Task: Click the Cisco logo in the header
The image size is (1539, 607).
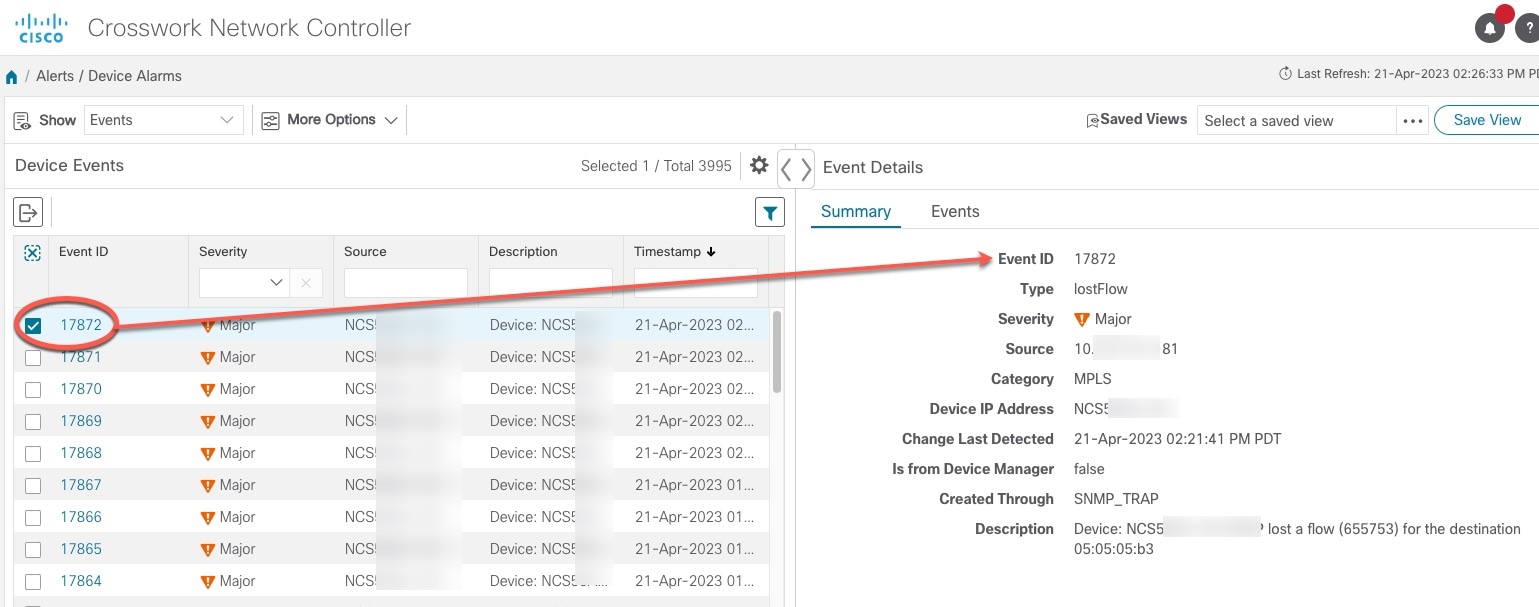Action: click(41, 27)
